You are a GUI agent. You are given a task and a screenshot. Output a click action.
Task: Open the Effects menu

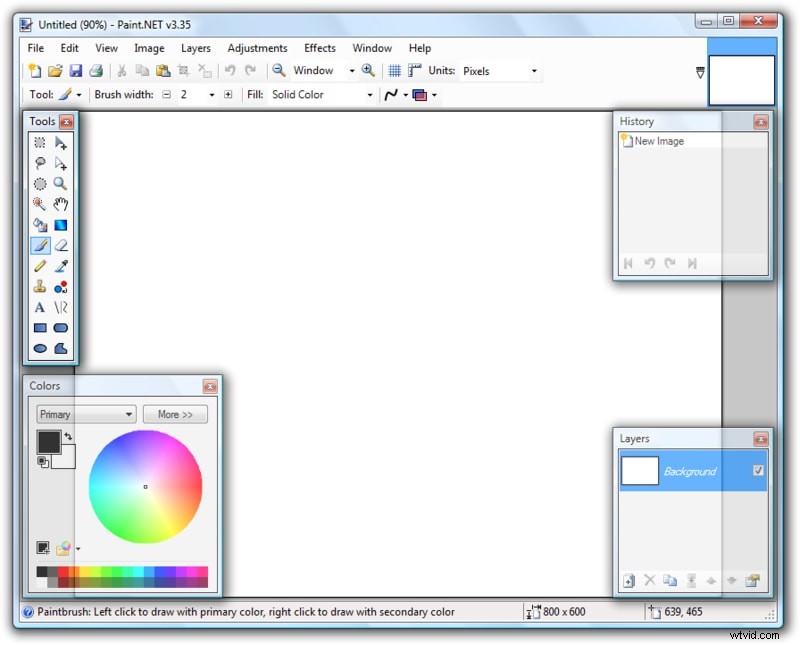[319, 47]
